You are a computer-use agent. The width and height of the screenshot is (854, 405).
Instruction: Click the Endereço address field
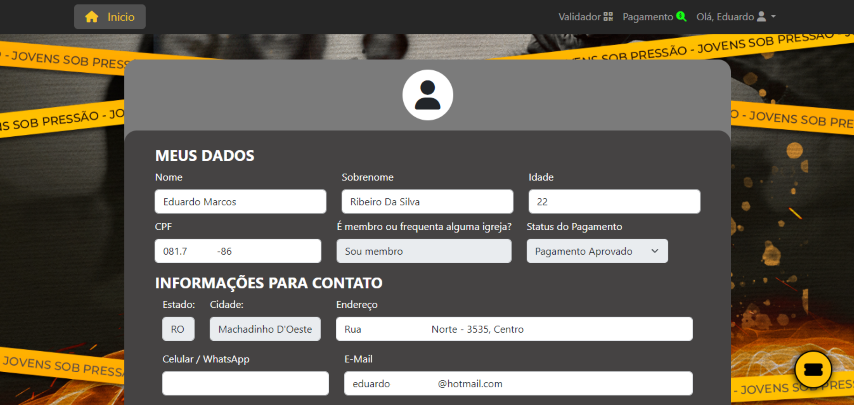514,329
